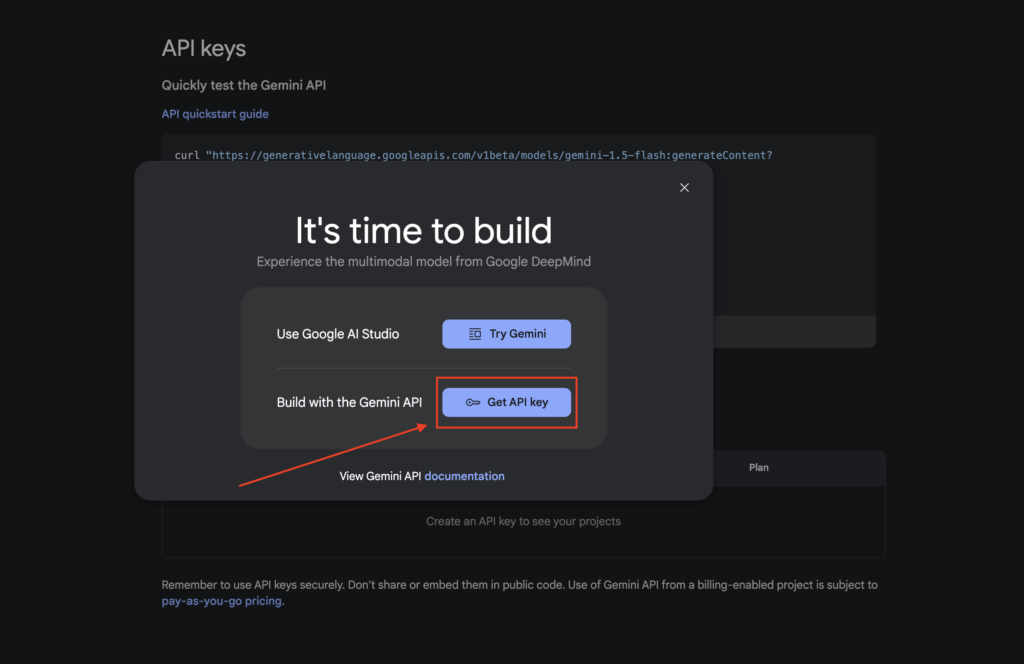The image size is (1024, 664).
Task: Click the 'Use Google AI Studio' label
Action: click(x=338, y=334)
